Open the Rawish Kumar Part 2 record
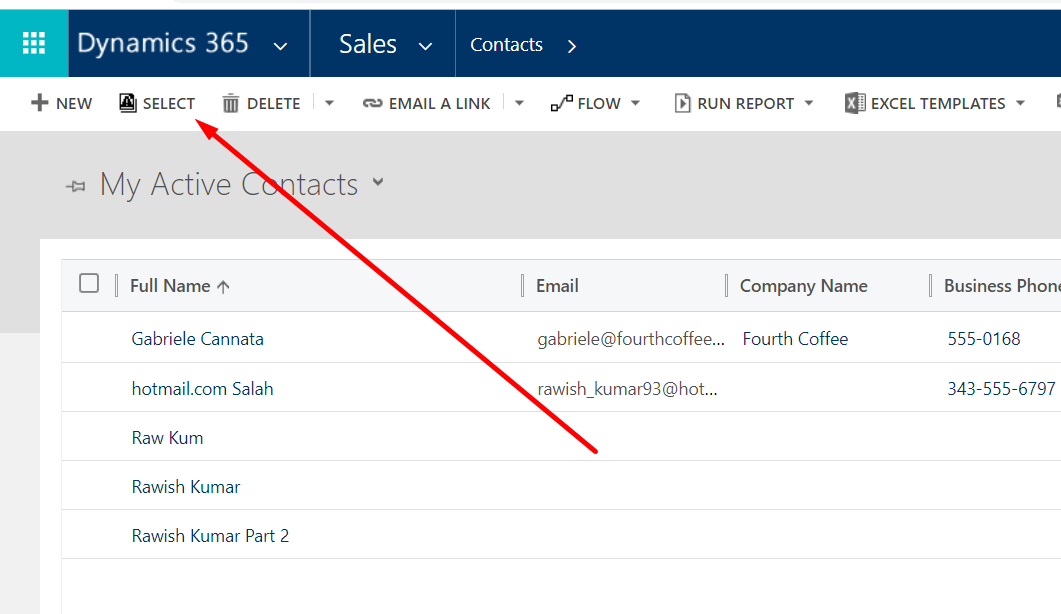The width and height of the screenshot is (1061, 614). (x=210, y=536)
